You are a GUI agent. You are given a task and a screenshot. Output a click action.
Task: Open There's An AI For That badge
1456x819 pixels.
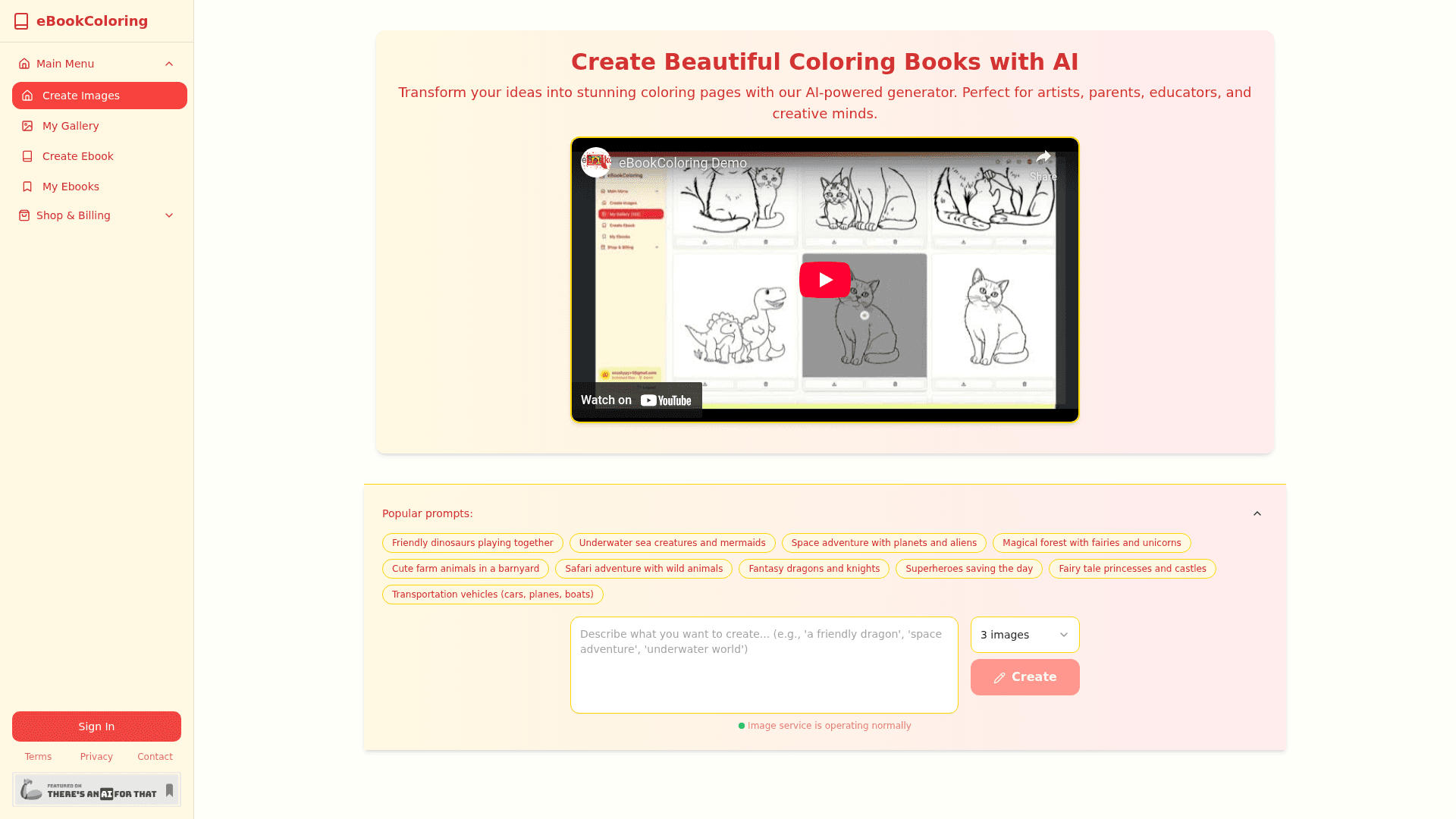[96, 789]
